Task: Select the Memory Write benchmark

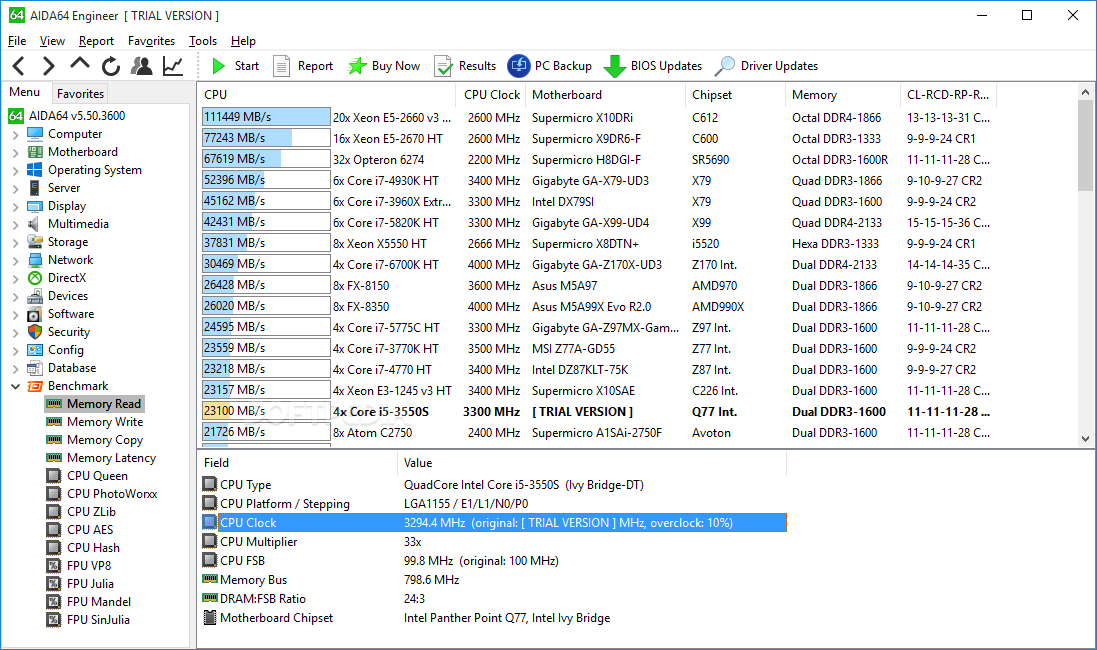Action: (94, 422)
